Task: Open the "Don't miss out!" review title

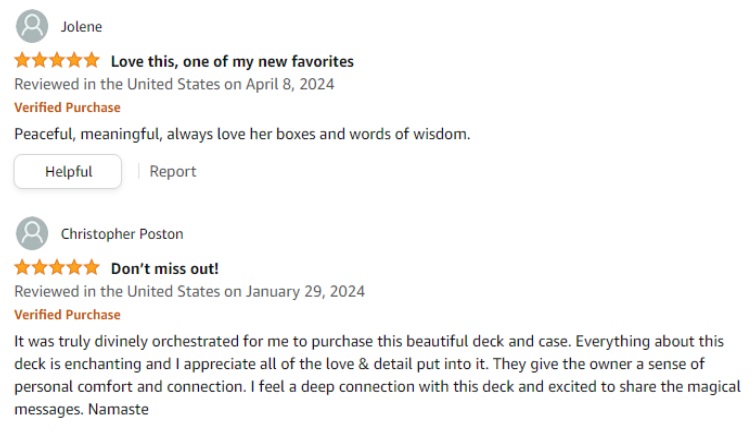Action: (164, 269)
